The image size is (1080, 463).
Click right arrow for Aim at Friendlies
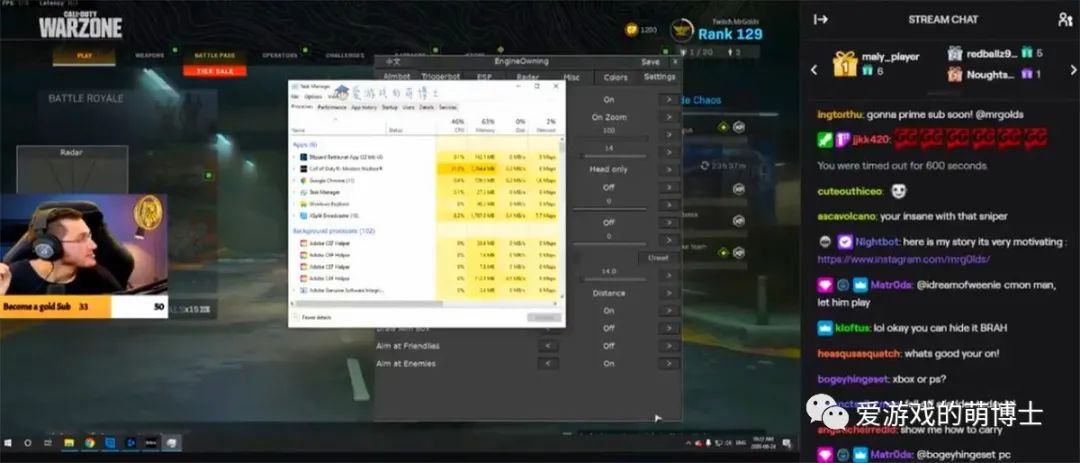668,346
